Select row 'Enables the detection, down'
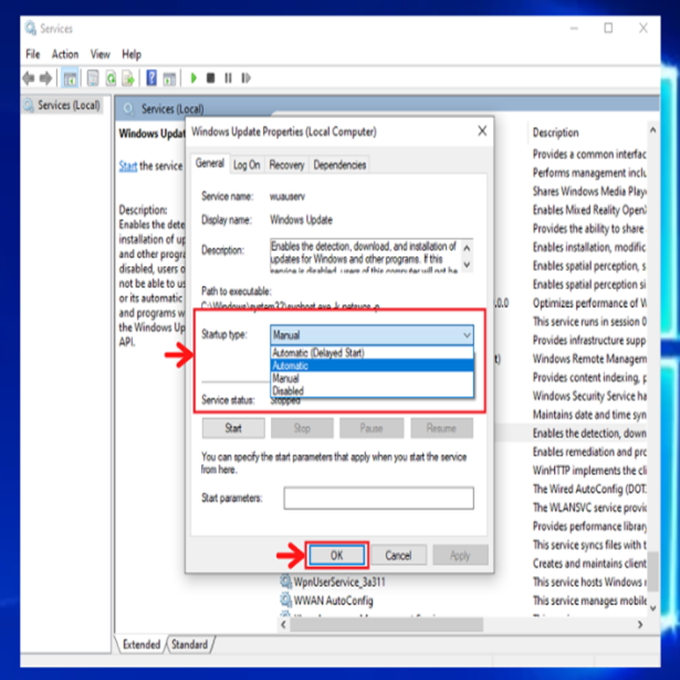The width and height of the screenshot is (680, 680). coord(589,433)
